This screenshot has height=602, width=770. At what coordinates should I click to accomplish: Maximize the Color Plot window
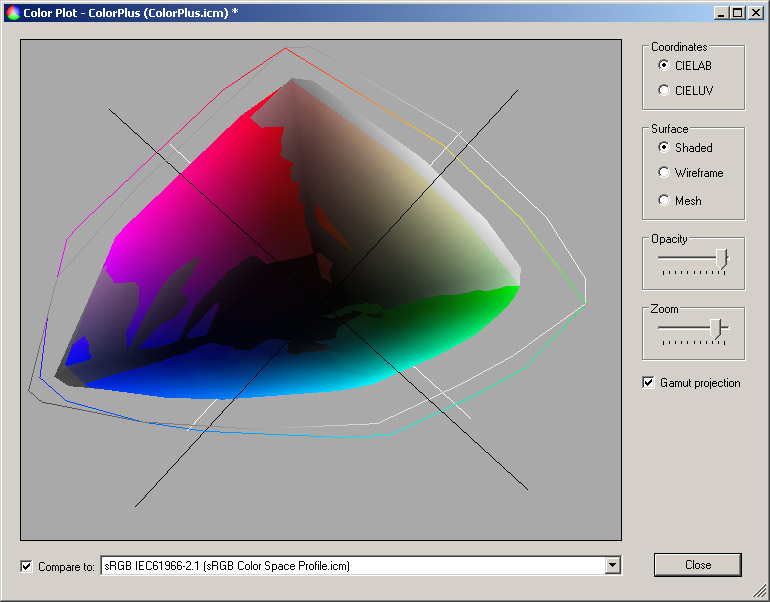[738, 13]
